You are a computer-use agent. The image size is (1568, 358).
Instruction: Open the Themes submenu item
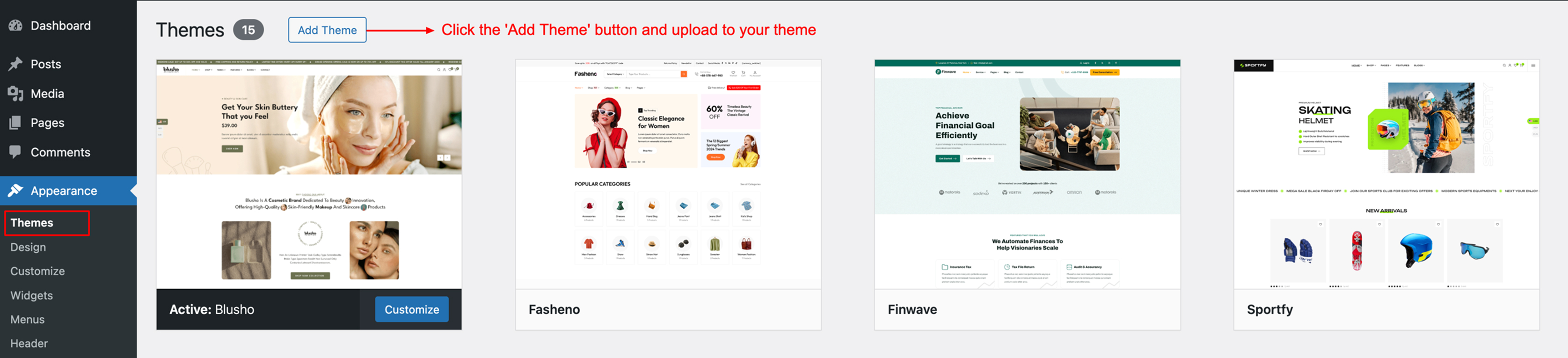tap(32, 223)
